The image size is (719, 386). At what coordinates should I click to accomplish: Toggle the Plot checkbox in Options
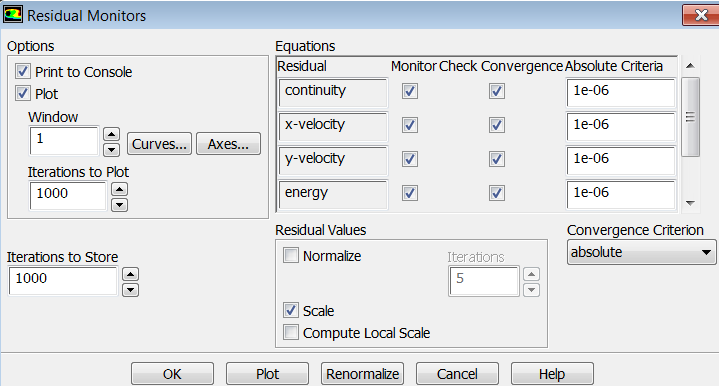[23, 94]
